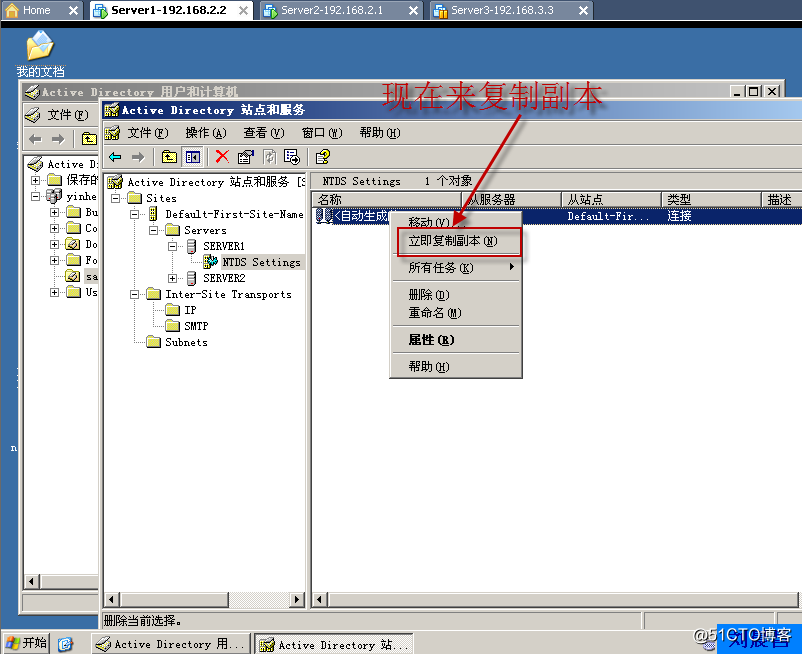Click the Up One Level folder icon
Screen dimensions: 802x654
(x=169, y=157)
